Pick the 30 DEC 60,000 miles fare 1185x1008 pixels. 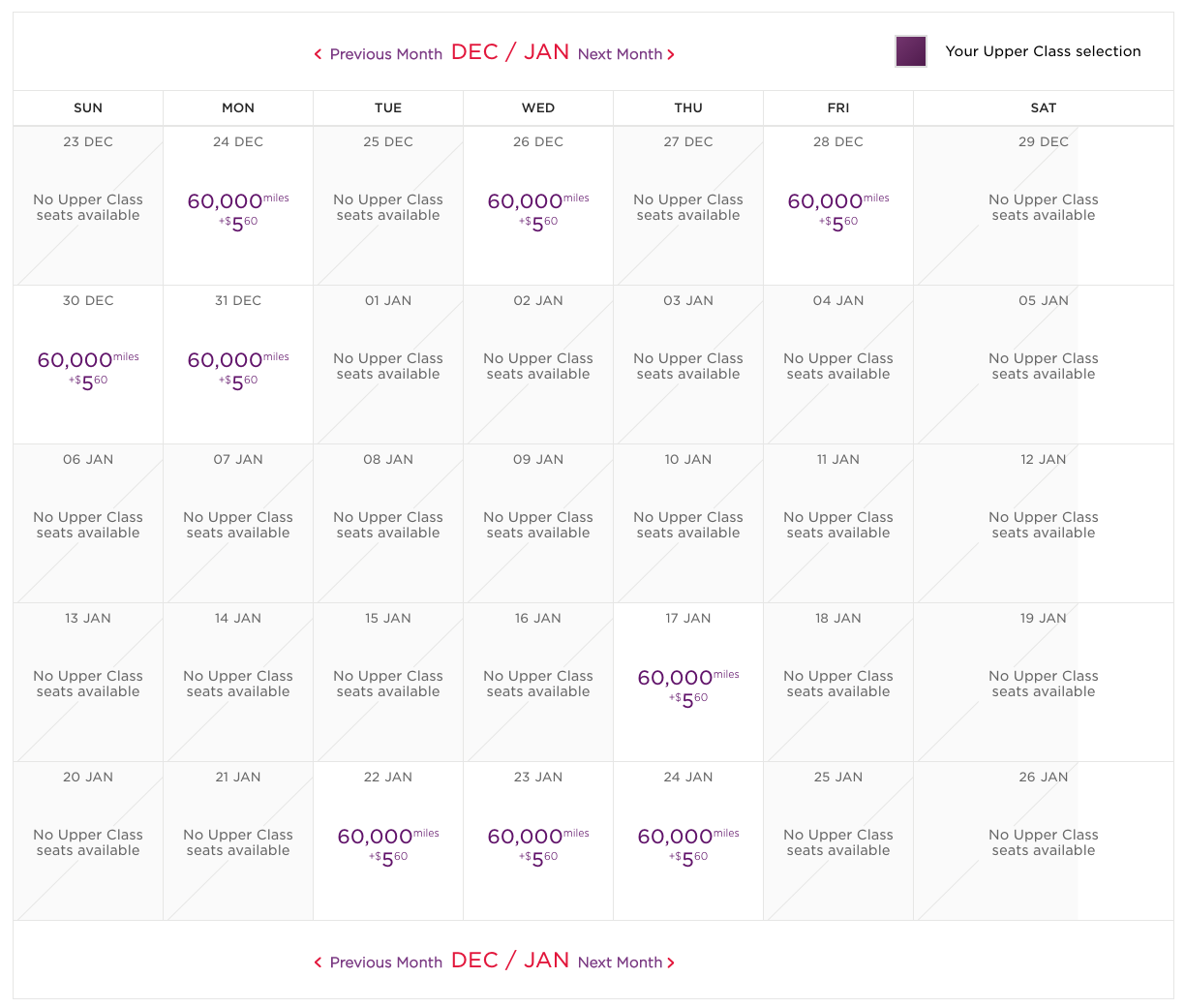tap(88, 368)
